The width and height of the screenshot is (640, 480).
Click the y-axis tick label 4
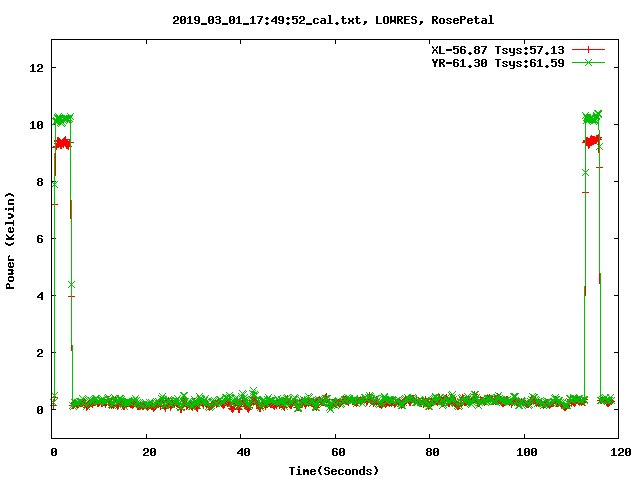coord(40,296)
